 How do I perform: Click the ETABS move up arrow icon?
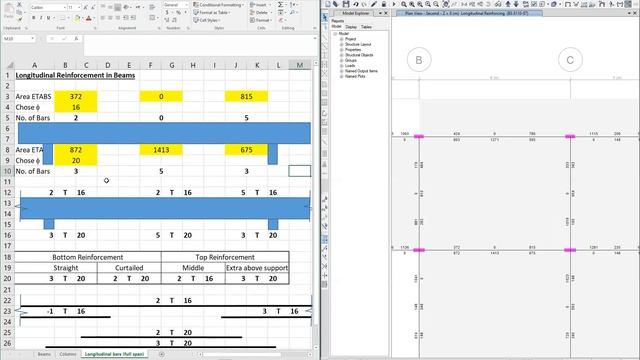(x=508, y=4)
